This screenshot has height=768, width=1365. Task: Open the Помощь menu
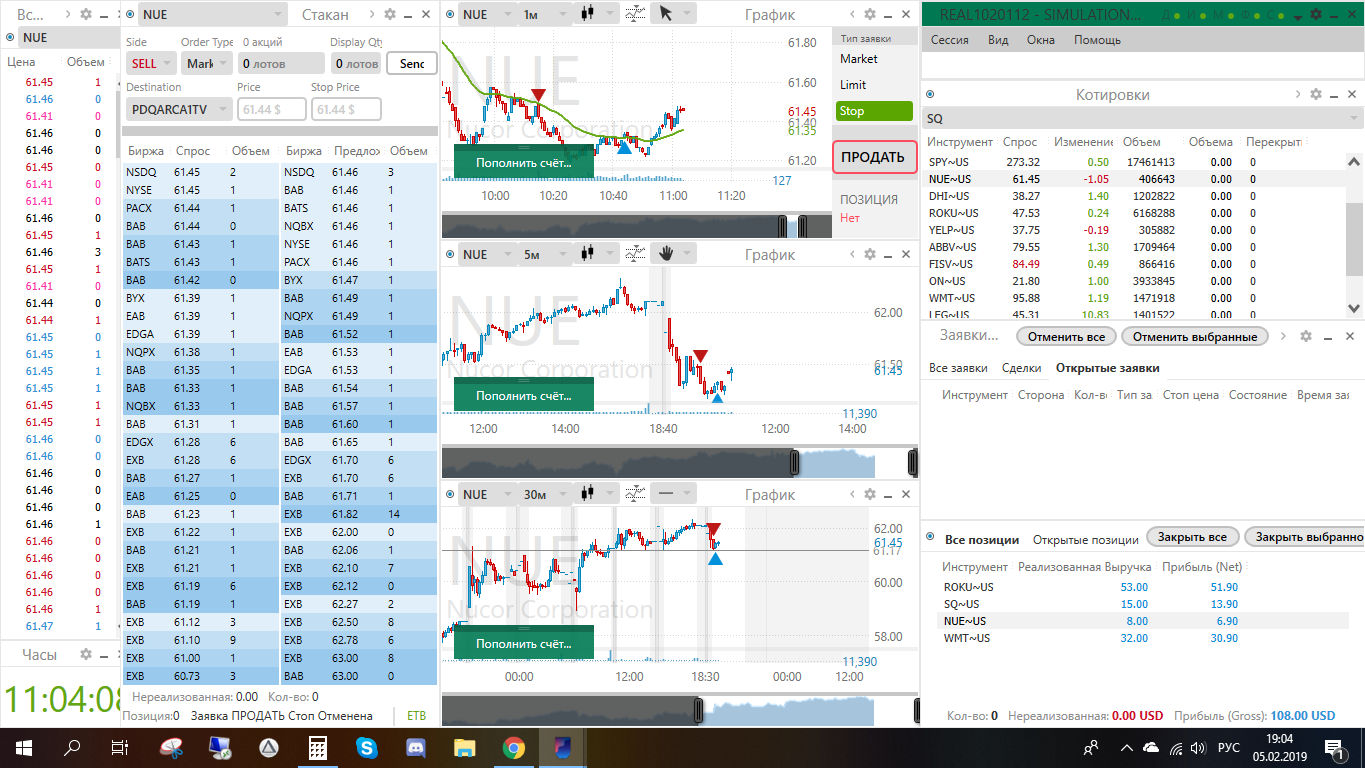coord(1097,40)
